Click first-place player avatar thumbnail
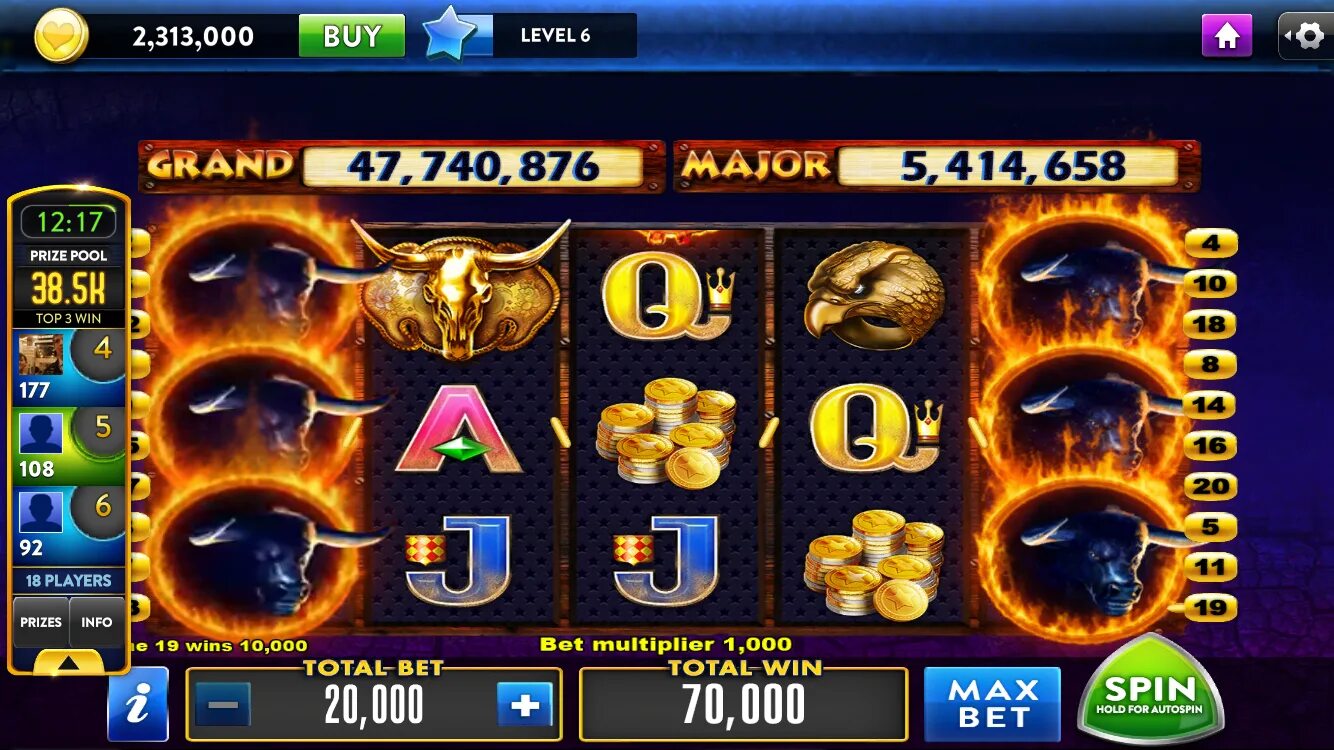 (x=41, y=354)
